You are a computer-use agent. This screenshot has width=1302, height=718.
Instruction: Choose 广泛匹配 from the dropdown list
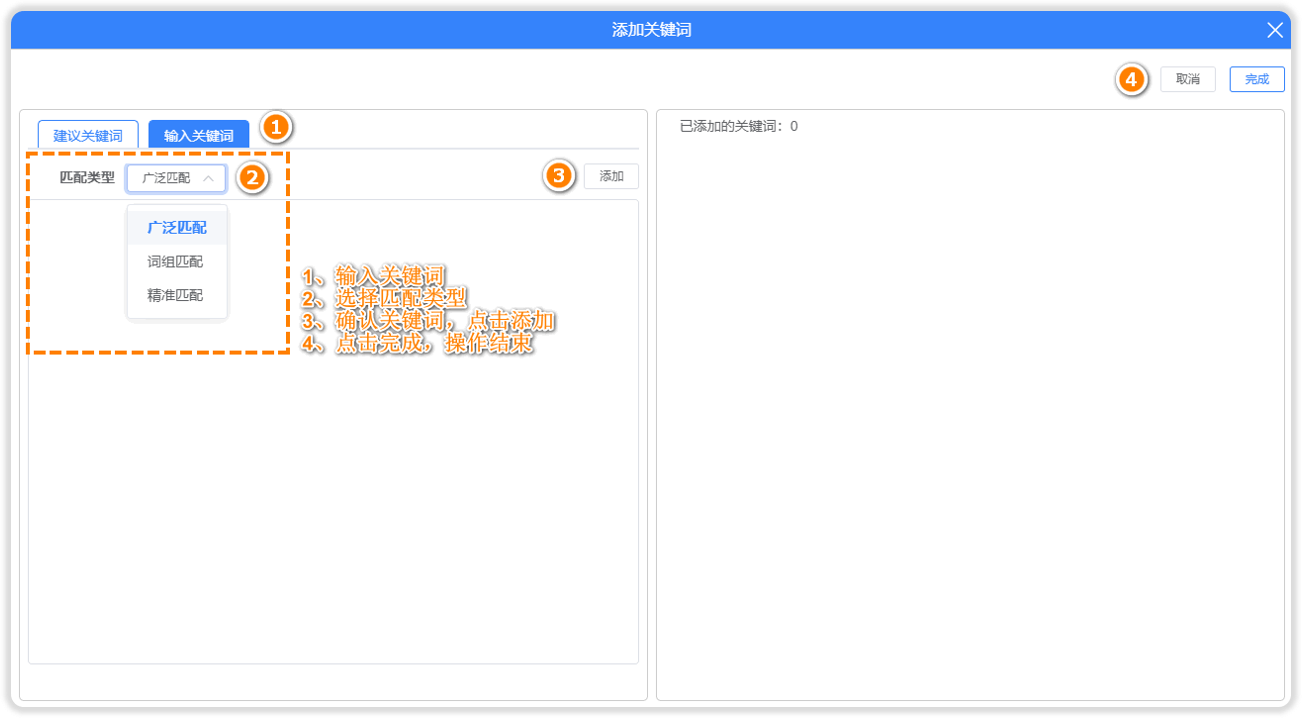(x=177, y=228)
